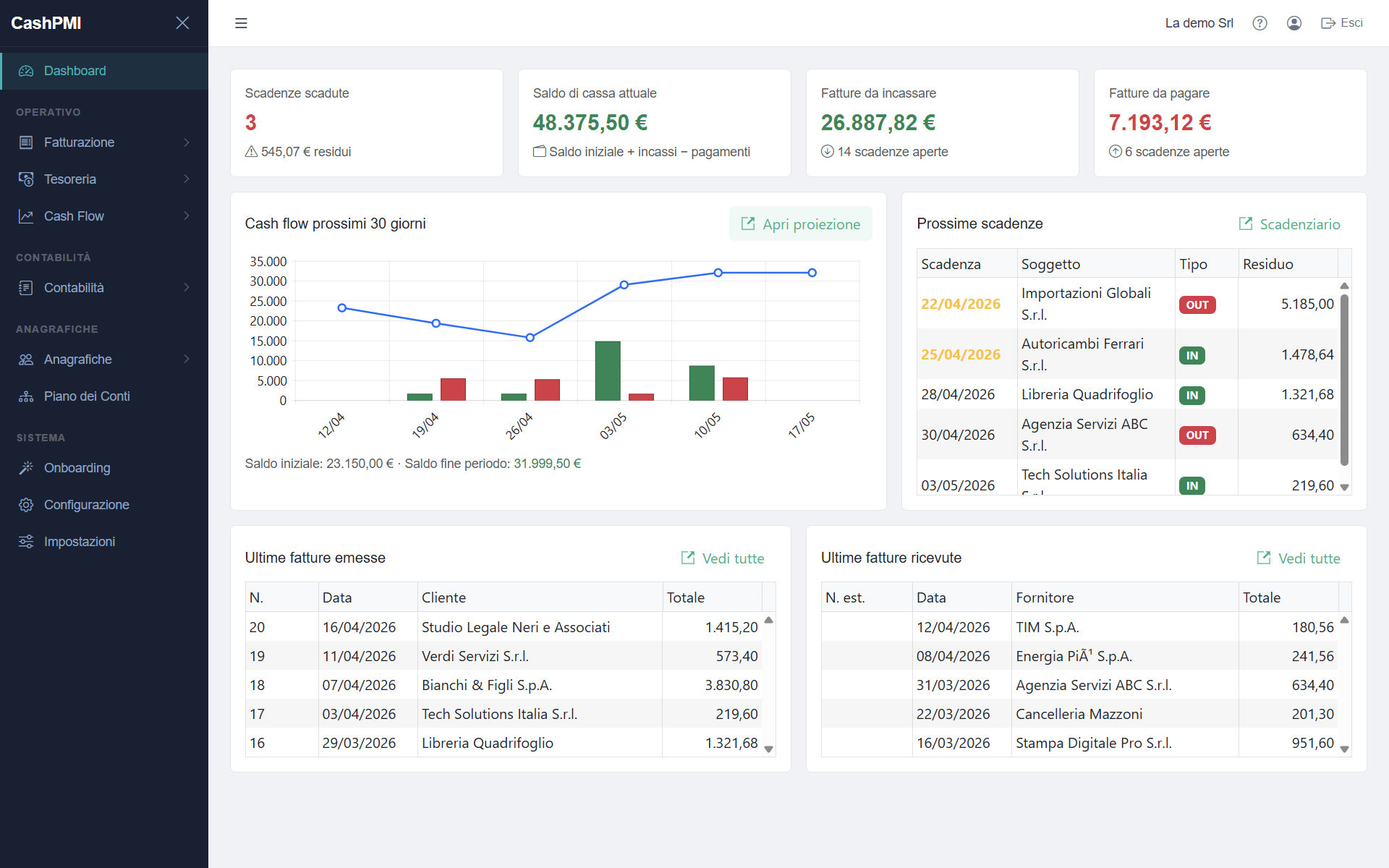
Task: Click the Onboarding magic wand icon
Action: pyautogui.click(x=26, y=468)
